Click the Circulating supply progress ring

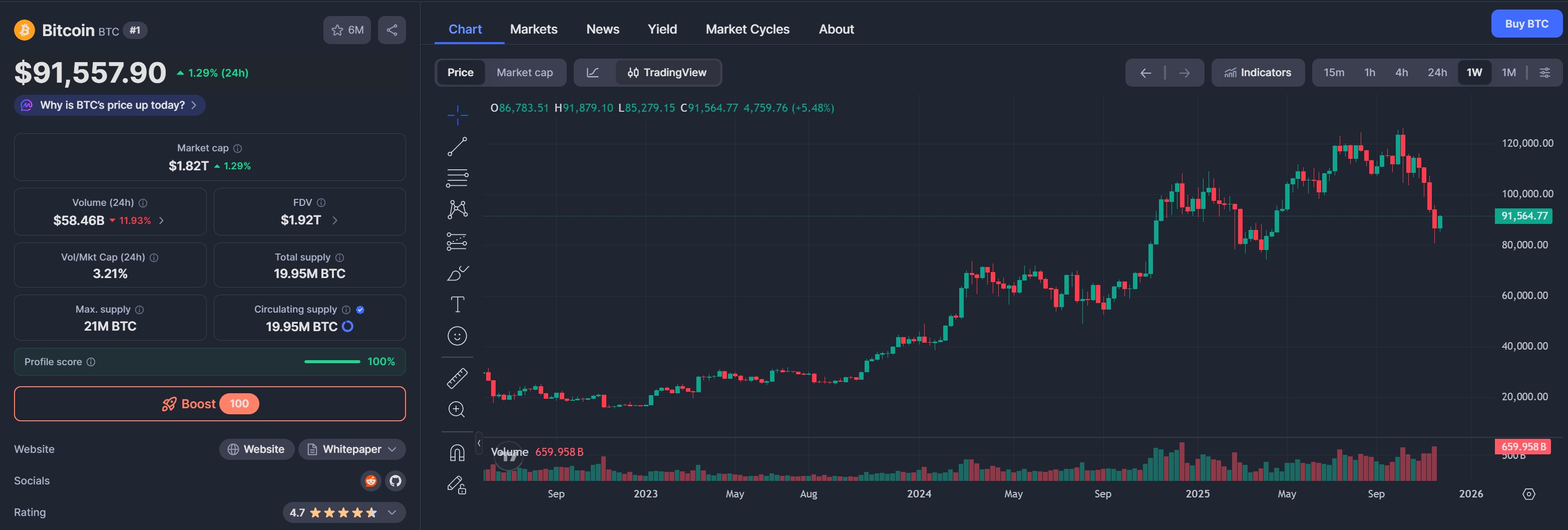coord(347,327)
